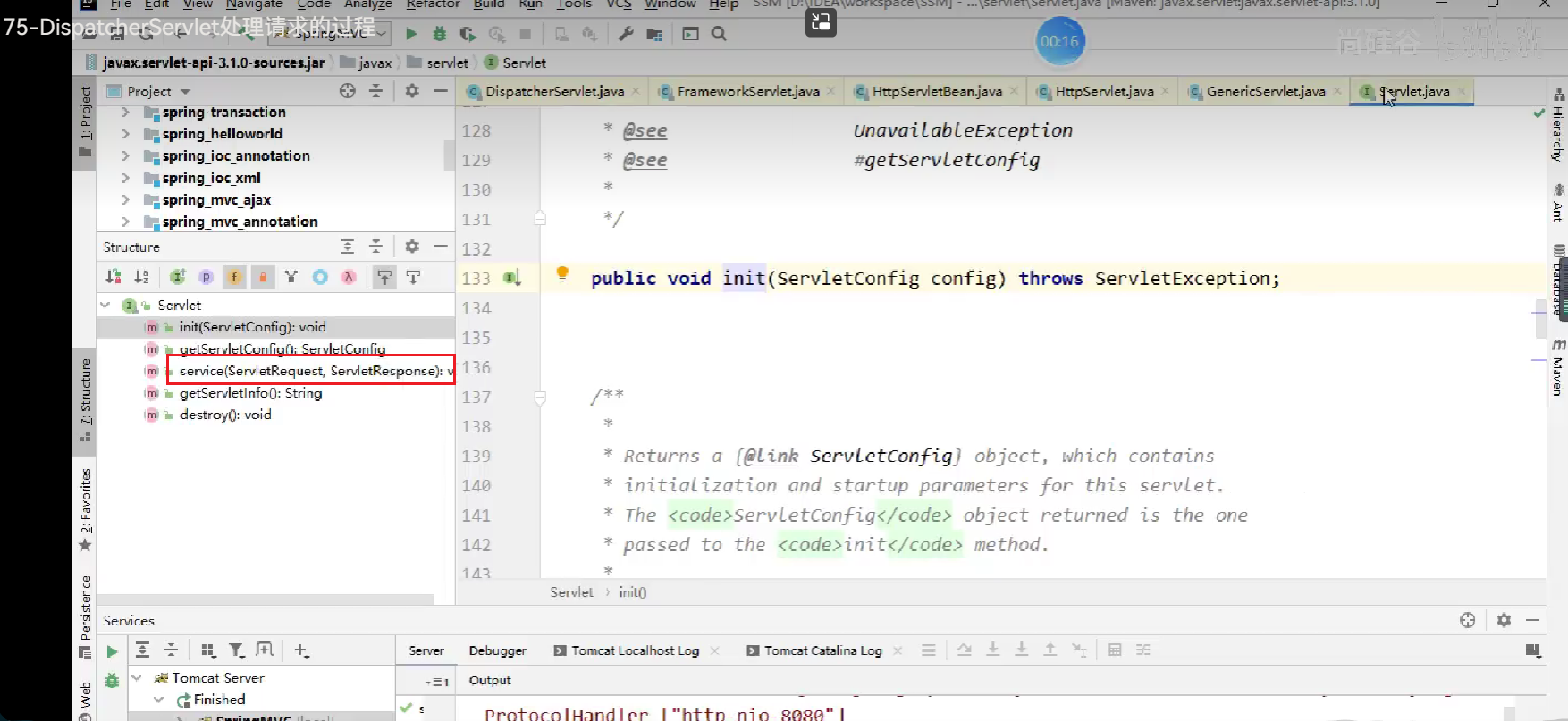
Task: Toggle show lambdas icon in Structure
Action: [x=349, y=277]
